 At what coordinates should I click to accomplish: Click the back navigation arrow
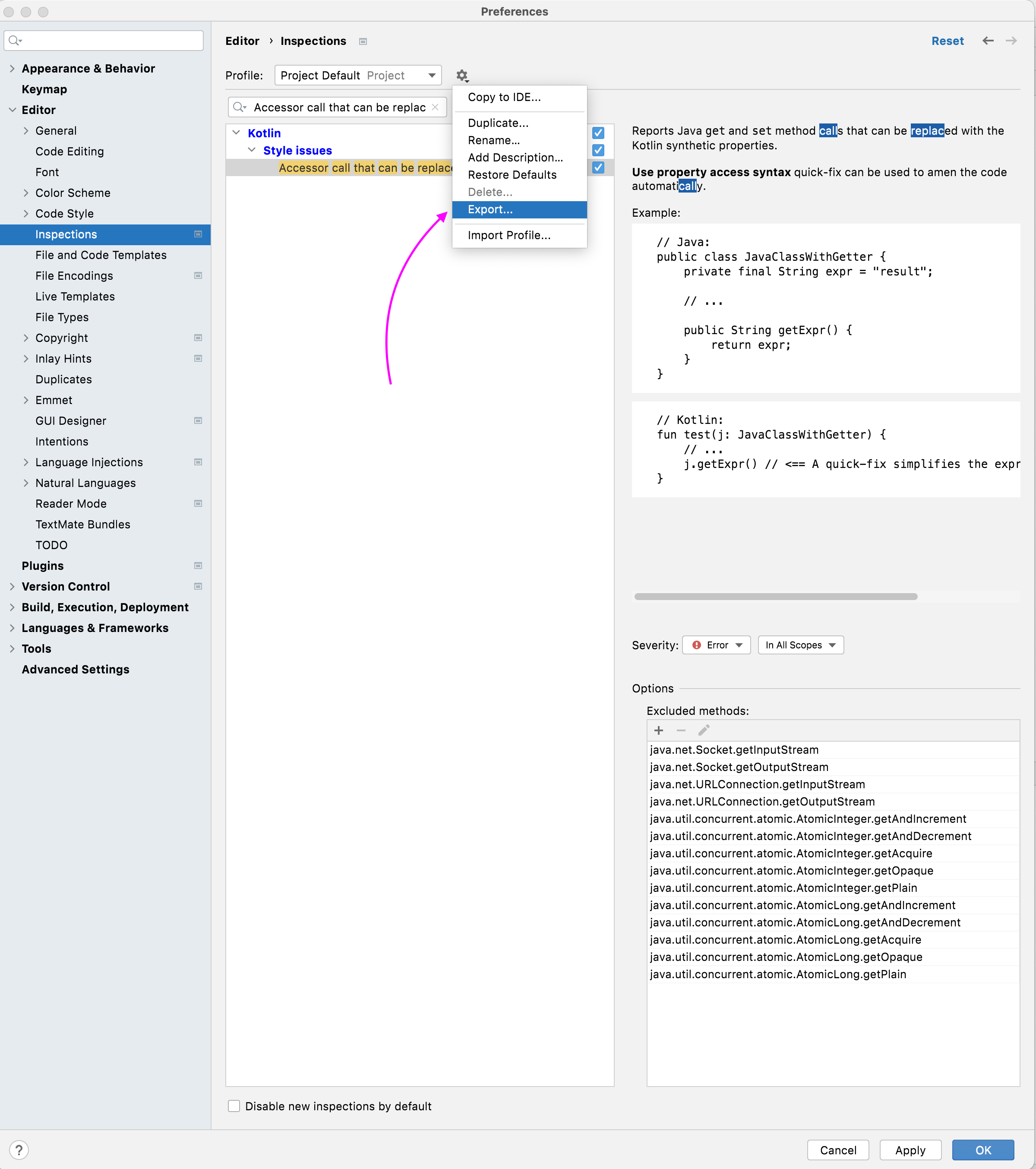988,41
